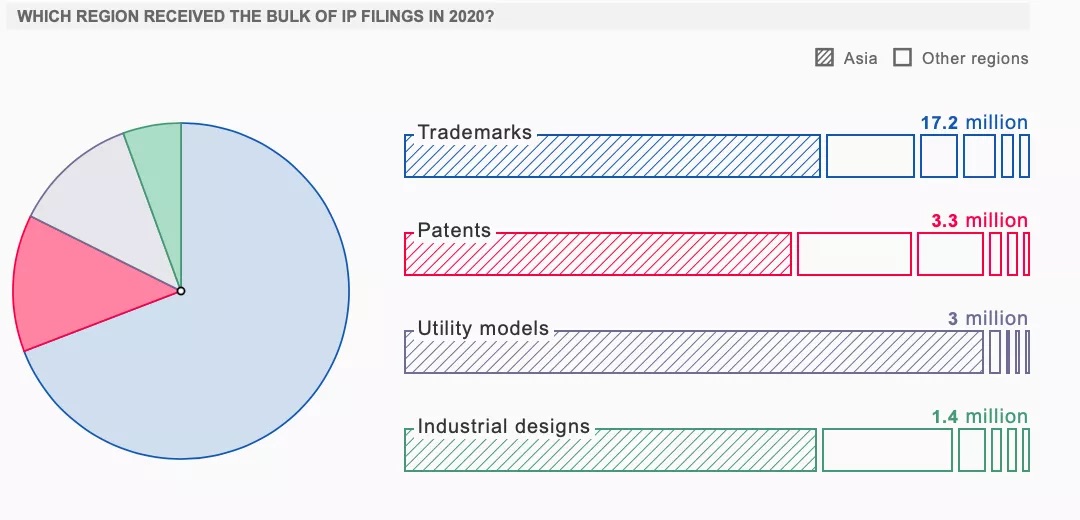The width and height of the screenshot is (1080, 520).
Task: Click the hatched Asia bar for Industrial designs
Action: pyautogui.click(x=610, y=450)
